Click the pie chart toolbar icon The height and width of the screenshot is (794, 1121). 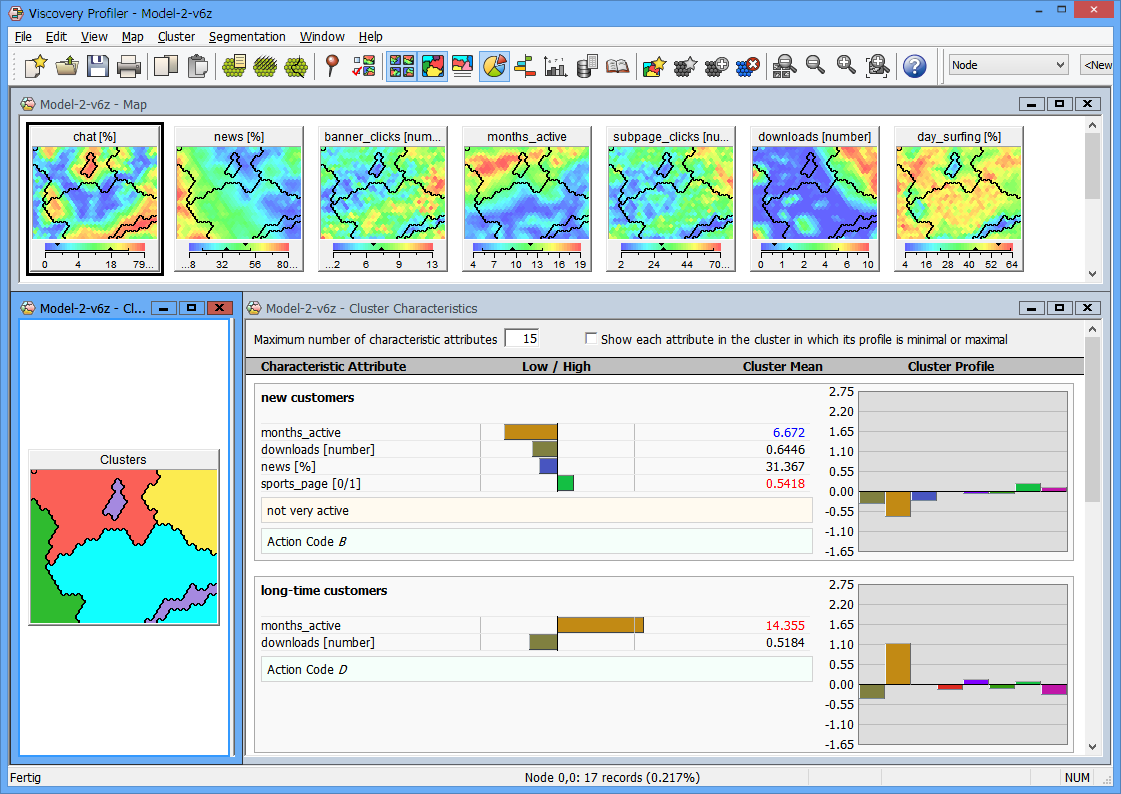click(x=494, y=66)
